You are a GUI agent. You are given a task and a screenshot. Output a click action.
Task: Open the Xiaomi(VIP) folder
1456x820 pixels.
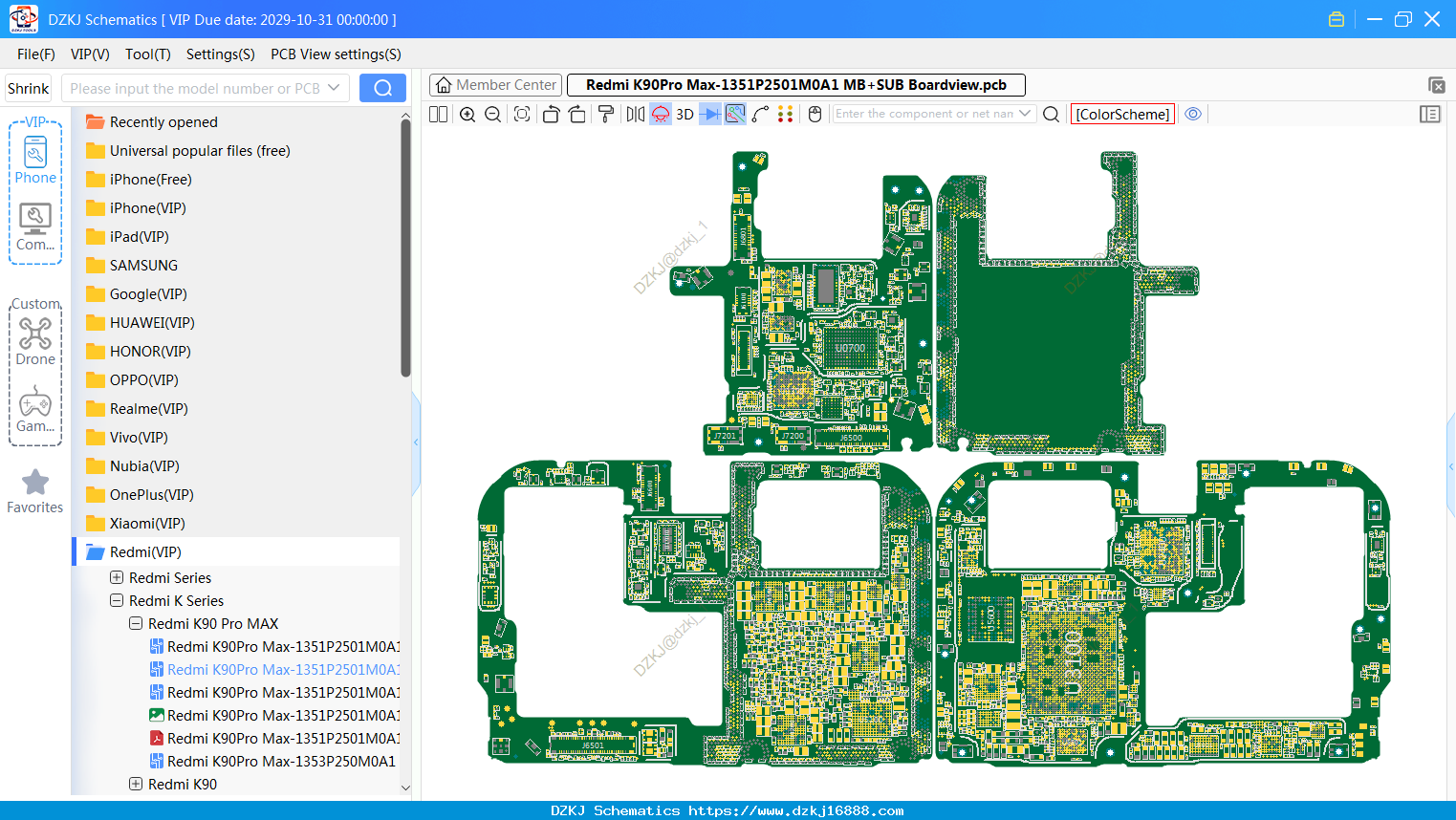click(x=147, y=523)
